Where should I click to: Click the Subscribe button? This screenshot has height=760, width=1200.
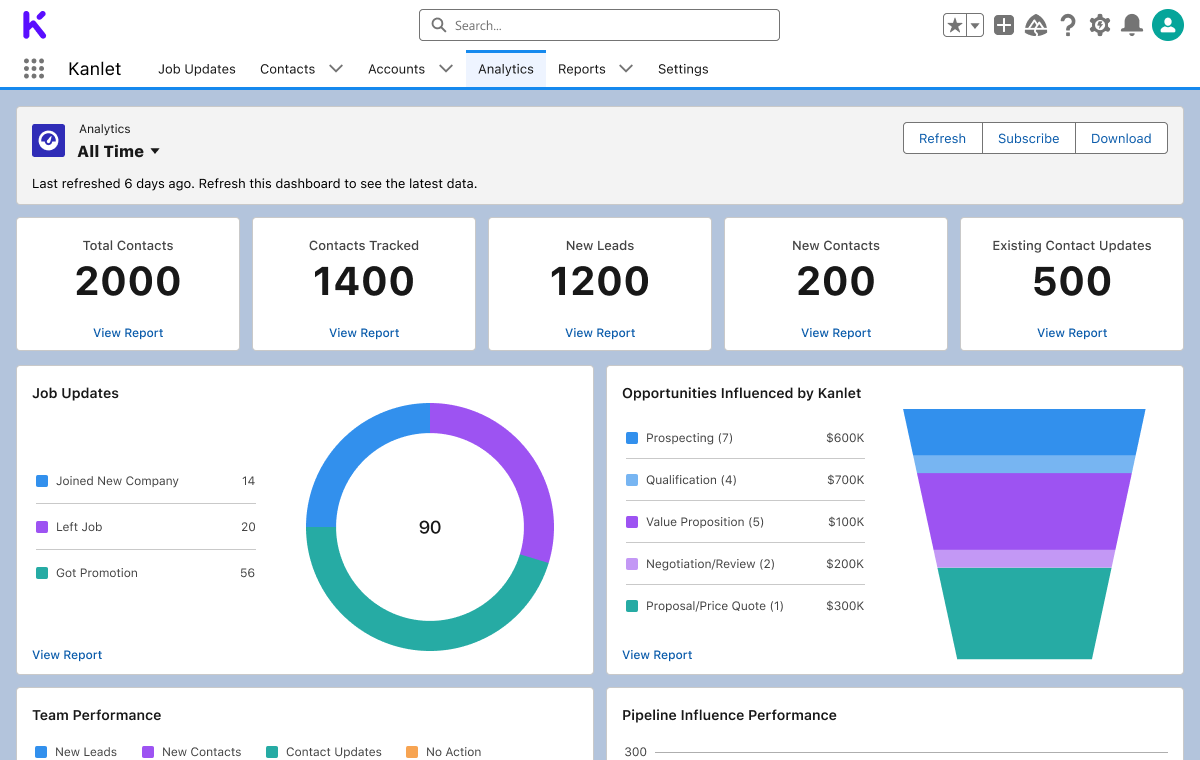pyautogui.click(x=1028, y=139)
